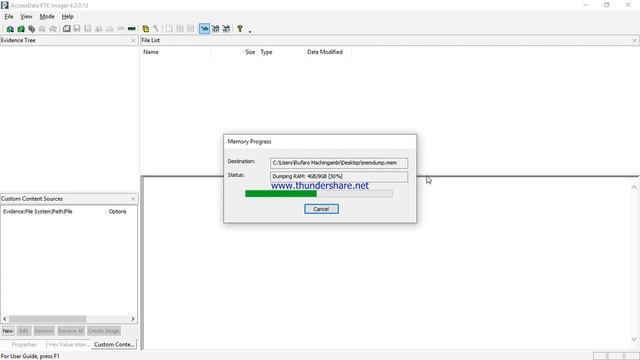640x360 pixels.
Task: Click the Custom Content horizontal scrollbar thumb
Action: tap(47, 319)
